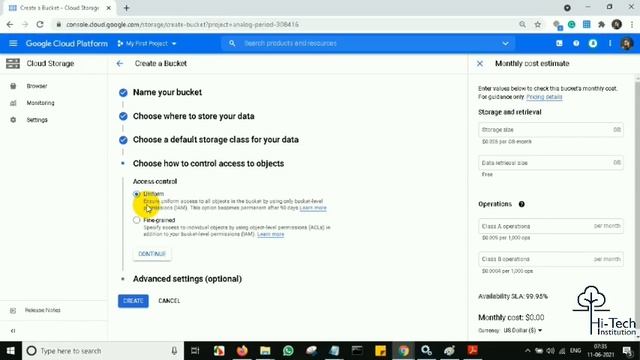
Task: Open the three-dot settings menu in header
Action: 610,43
